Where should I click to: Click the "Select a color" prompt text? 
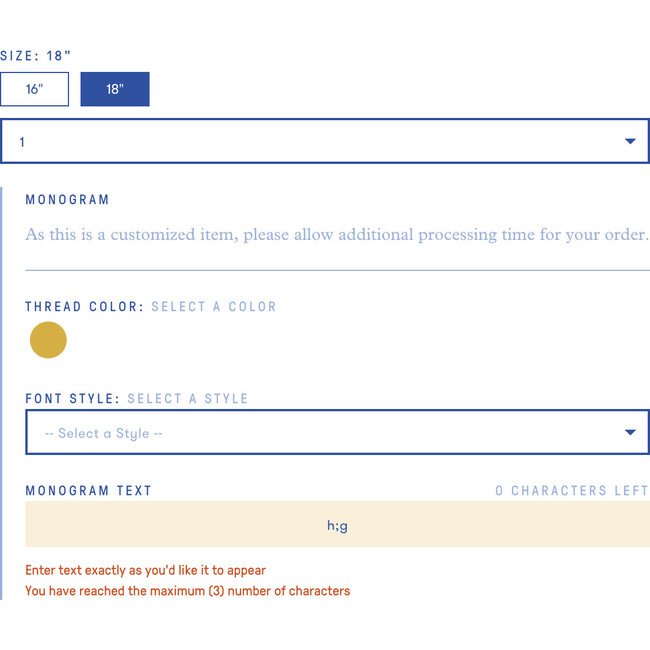pos(214,307)
